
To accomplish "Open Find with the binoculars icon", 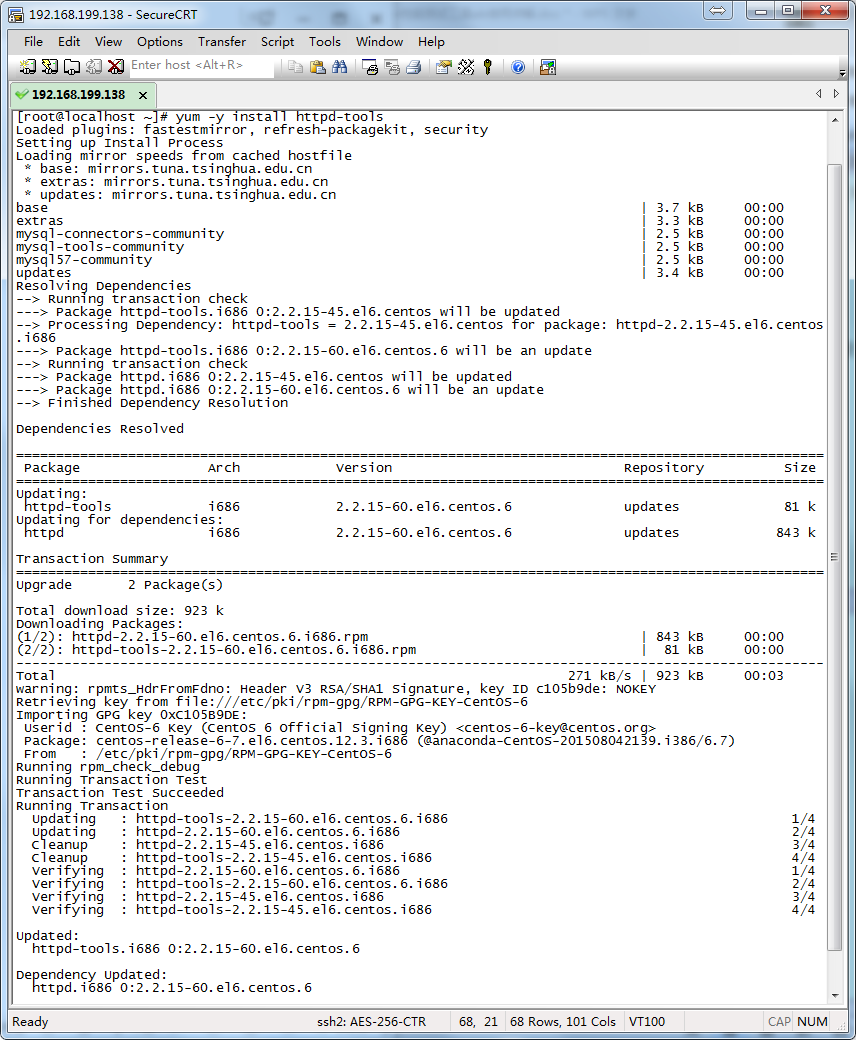I will click(x=339, y=67).
